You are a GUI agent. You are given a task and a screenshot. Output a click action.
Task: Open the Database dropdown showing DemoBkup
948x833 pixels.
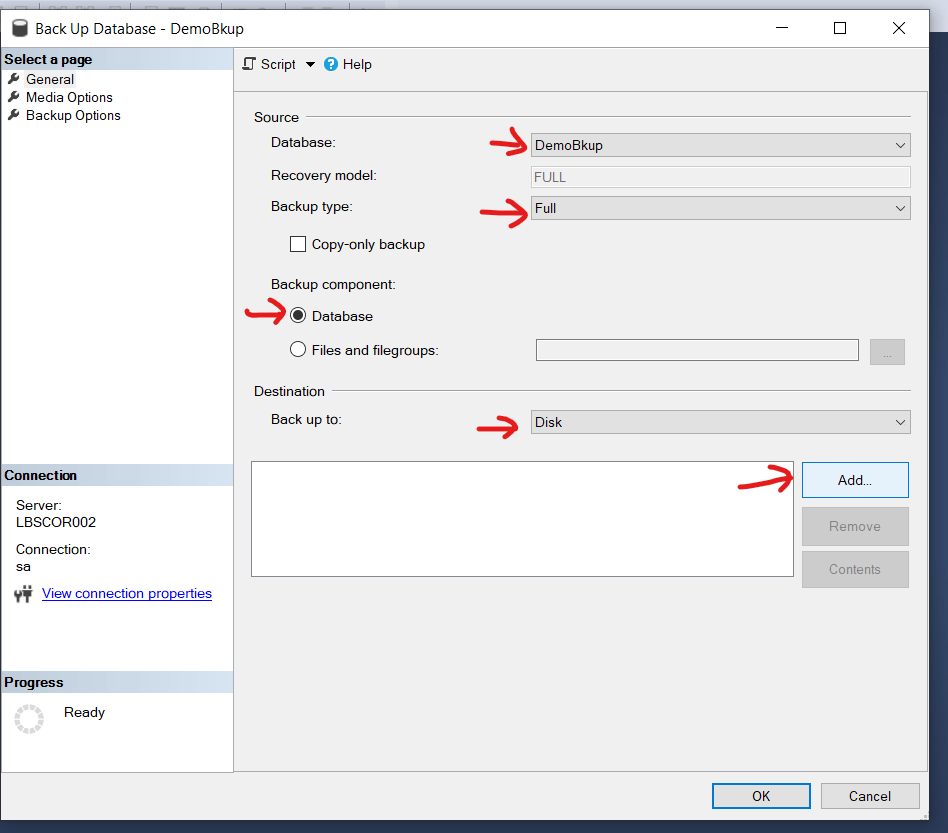pyautogui.click(x=720, y=145)
